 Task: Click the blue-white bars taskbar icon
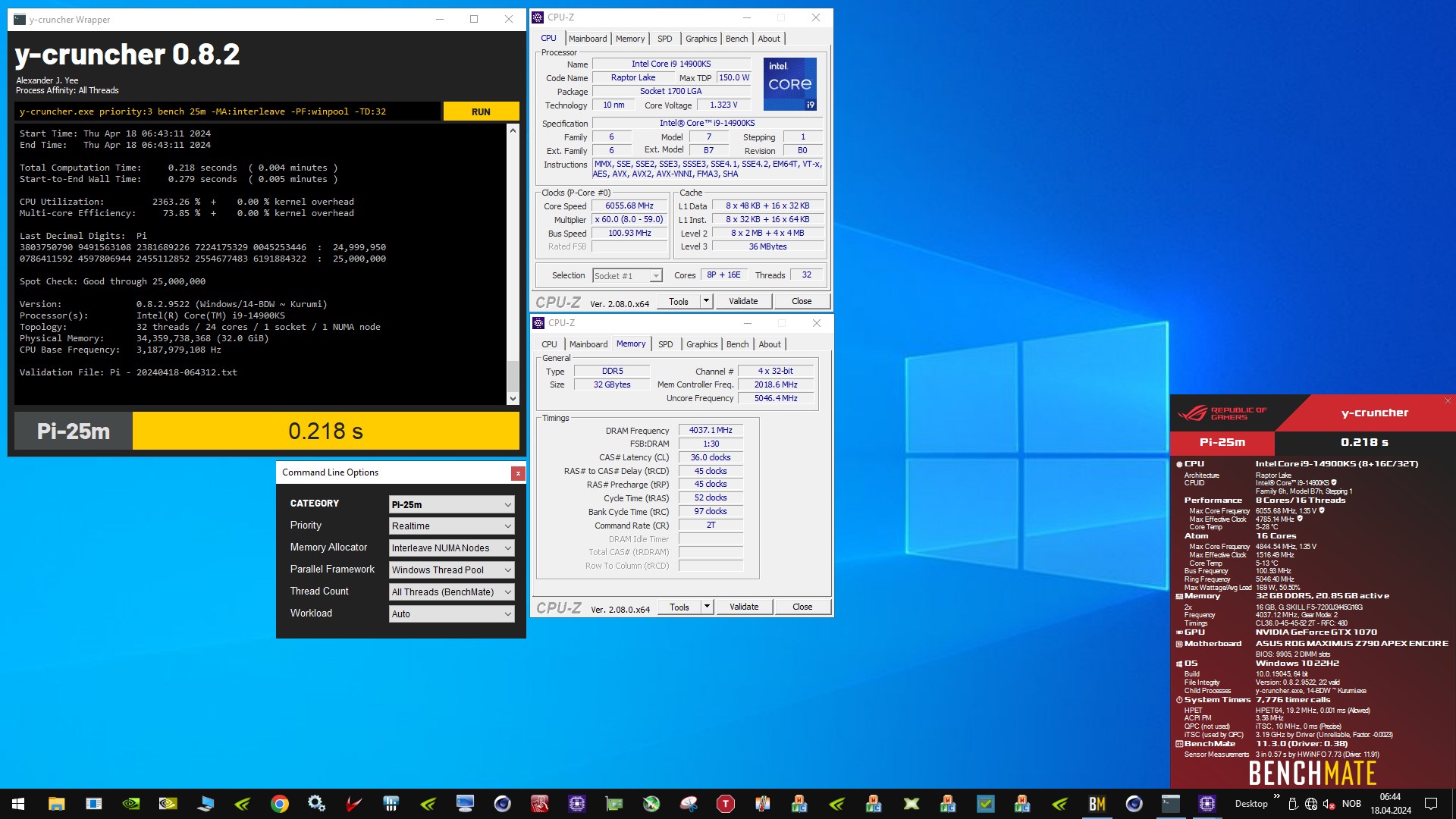(x=391, y=804)
